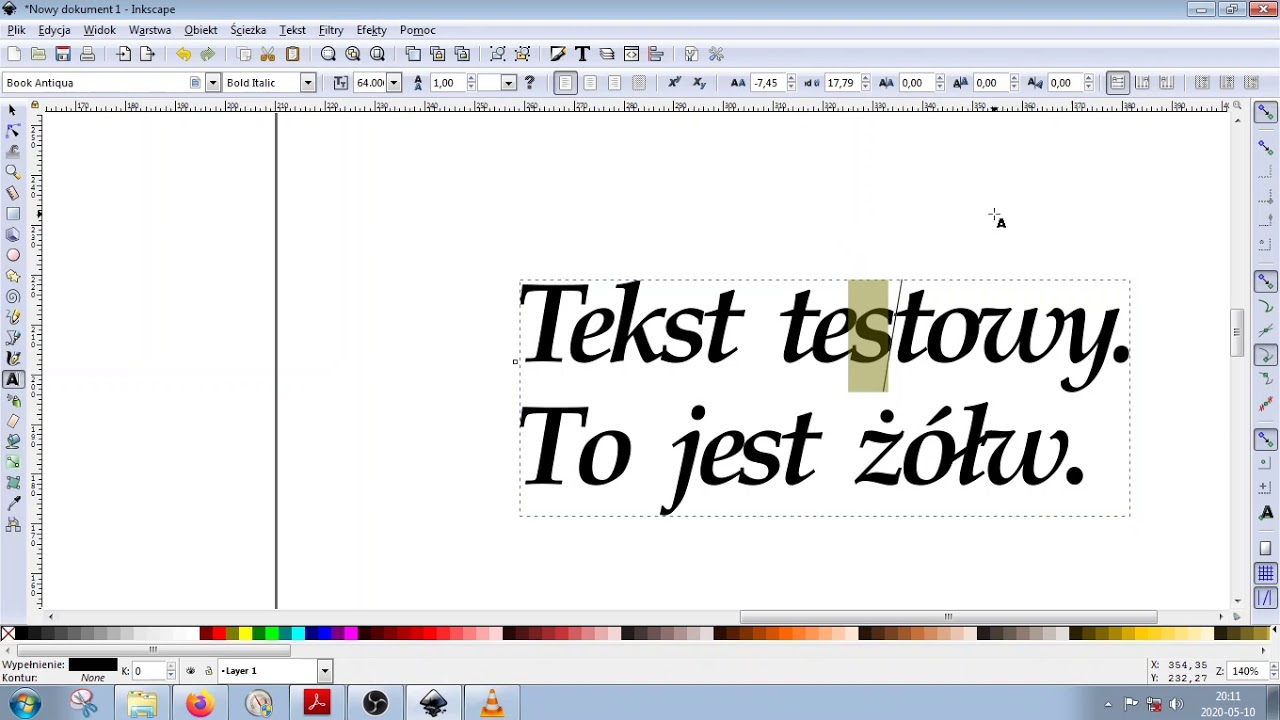Select the Text tool in toolbox
Viewport: 1280px width, 720px height.
13,379
